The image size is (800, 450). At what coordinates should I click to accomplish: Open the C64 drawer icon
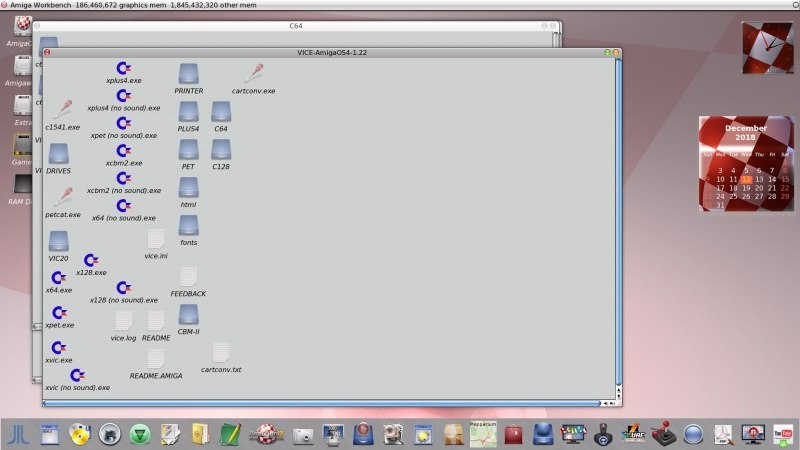[221, 112]
